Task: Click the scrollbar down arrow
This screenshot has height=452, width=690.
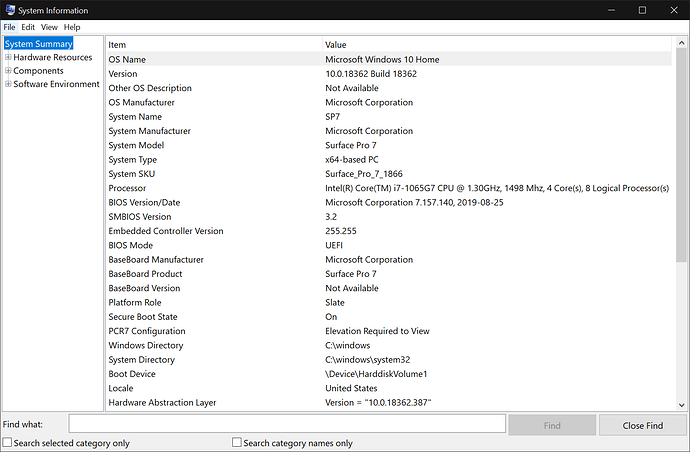Action: coord(681,405)
